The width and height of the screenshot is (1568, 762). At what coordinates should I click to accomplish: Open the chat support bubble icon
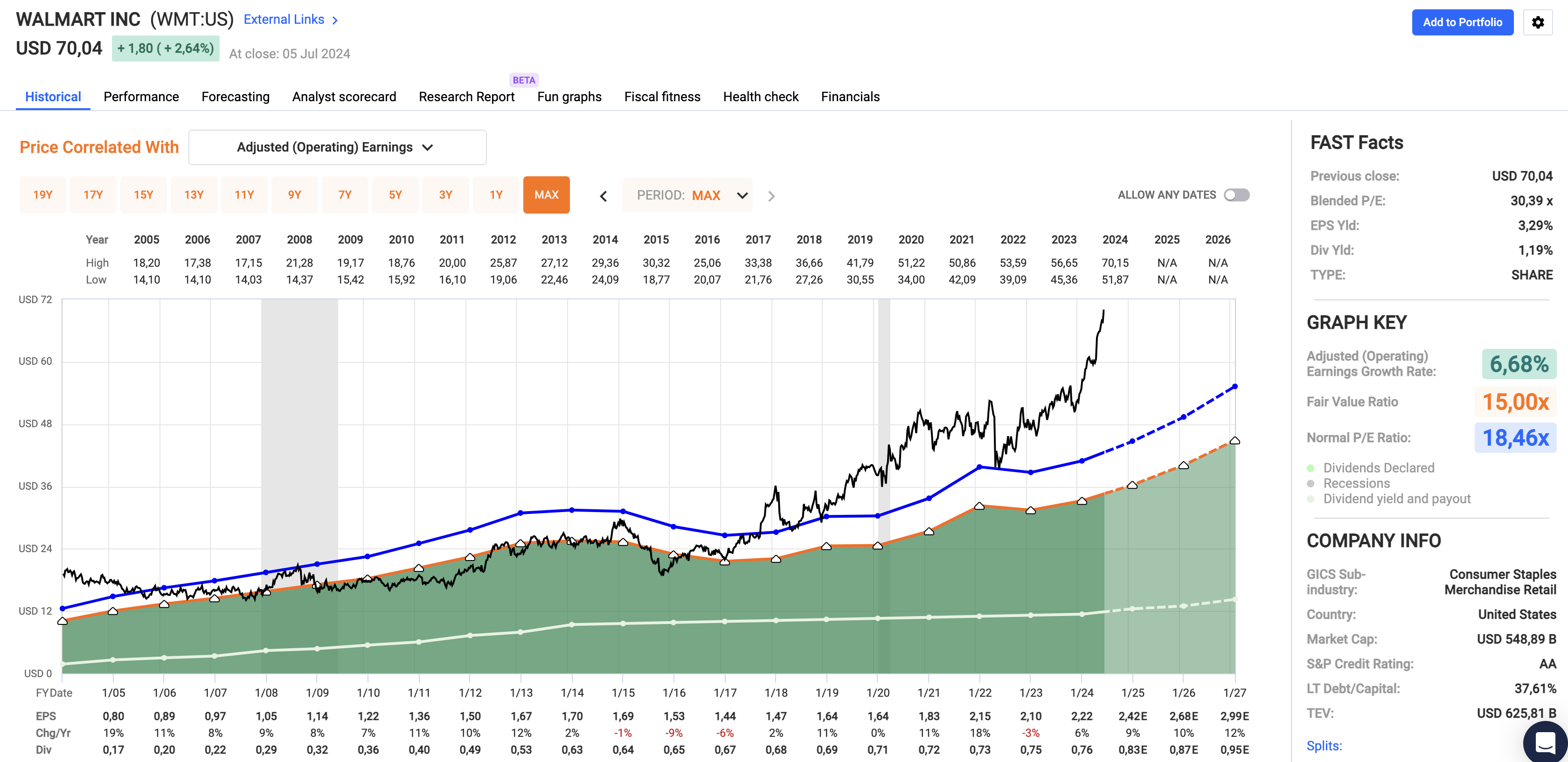[x=1545, y=742]
